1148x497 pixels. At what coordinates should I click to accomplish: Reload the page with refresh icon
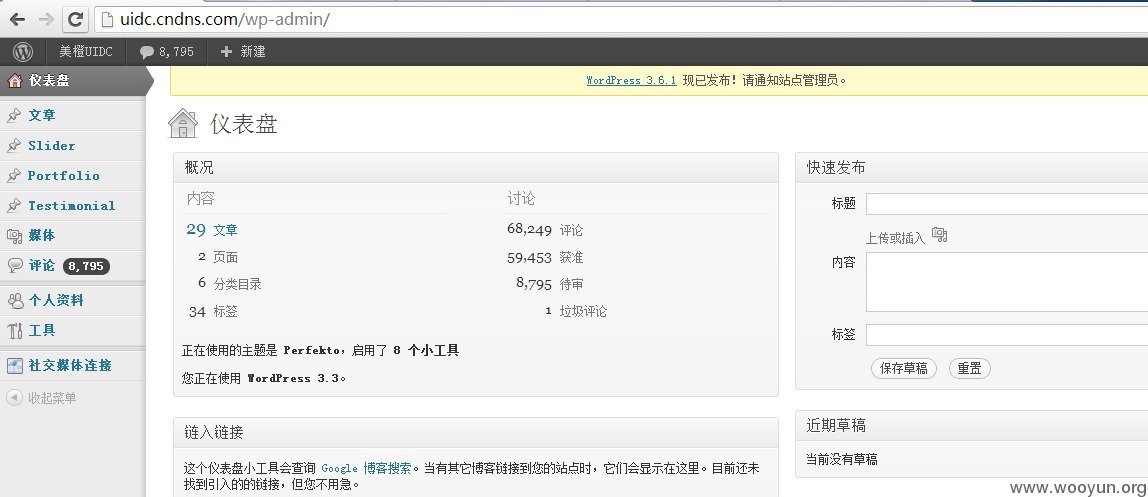(75, 20)
